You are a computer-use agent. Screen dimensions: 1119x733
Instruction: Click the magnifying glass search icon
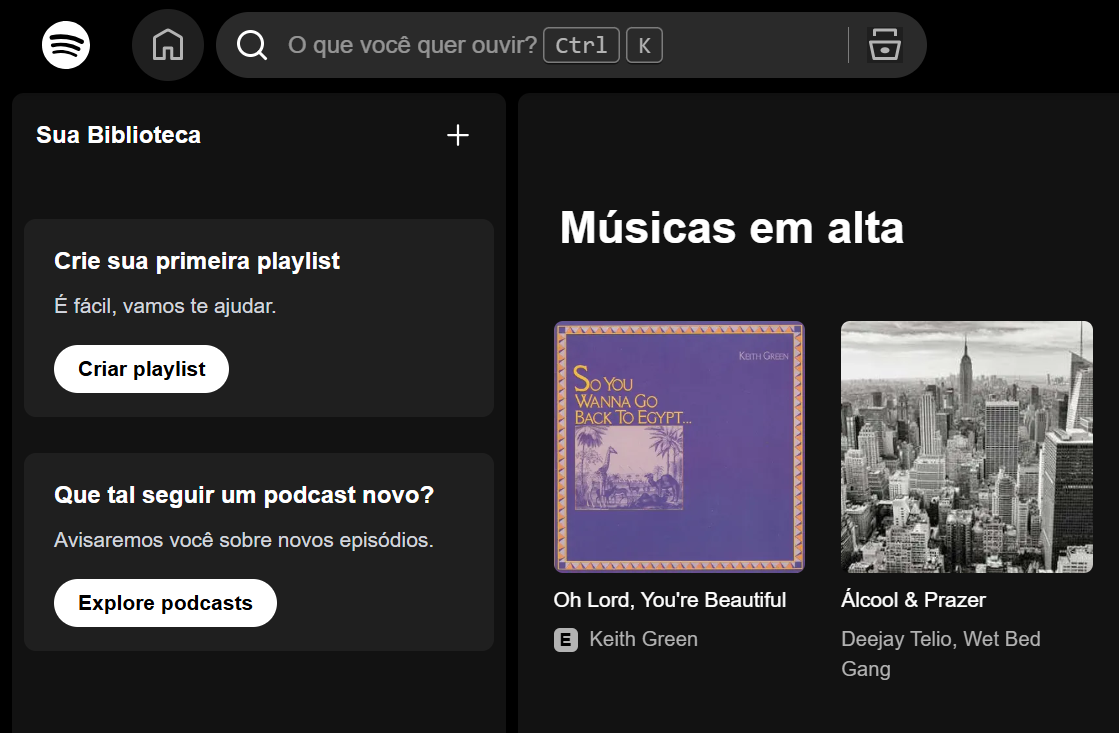click(252, 45)
